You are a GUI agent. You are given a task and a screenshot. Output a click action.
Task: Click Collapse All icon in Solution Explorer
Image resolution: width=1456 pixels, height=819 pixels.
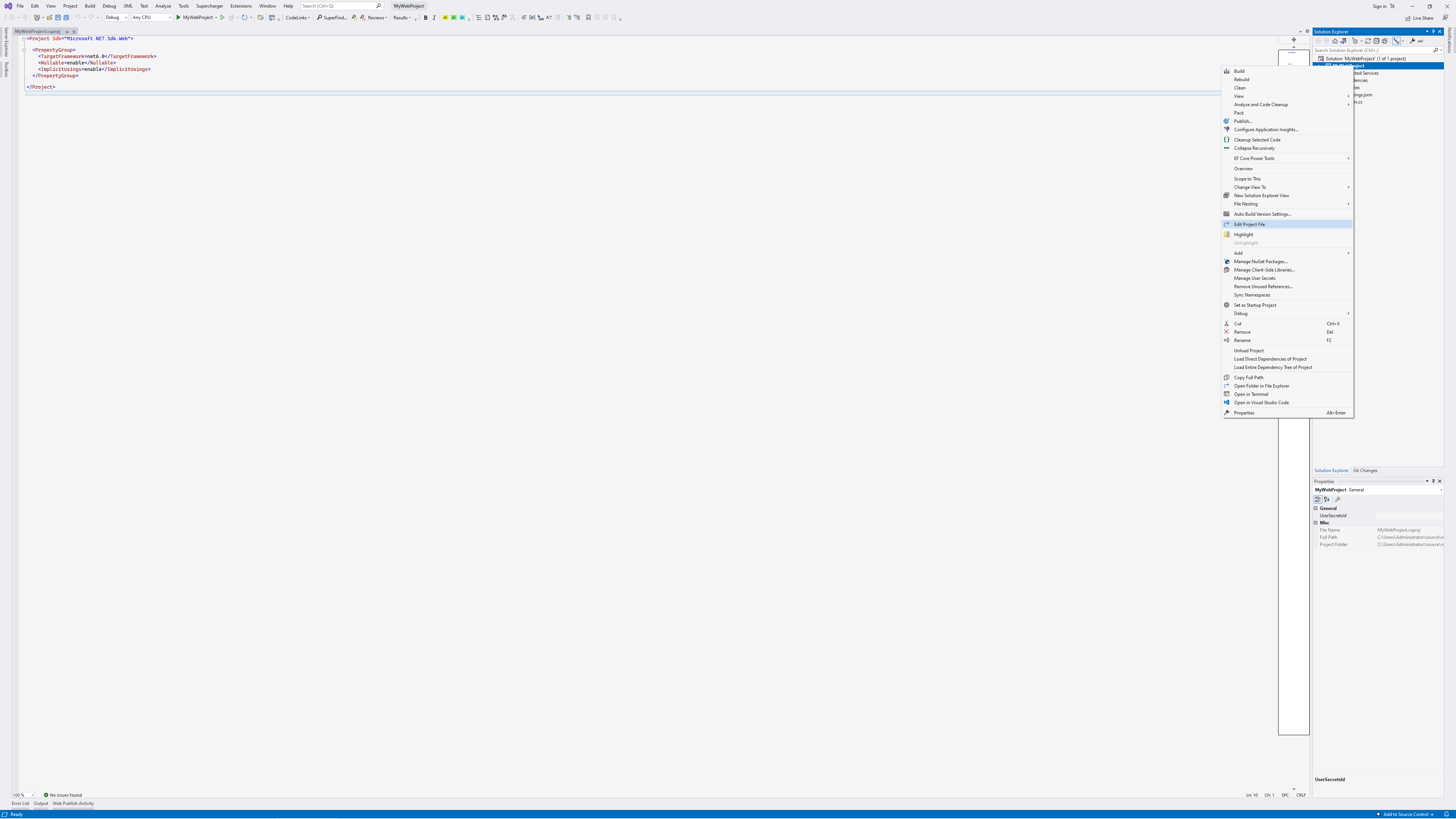tap(1376, 41)
